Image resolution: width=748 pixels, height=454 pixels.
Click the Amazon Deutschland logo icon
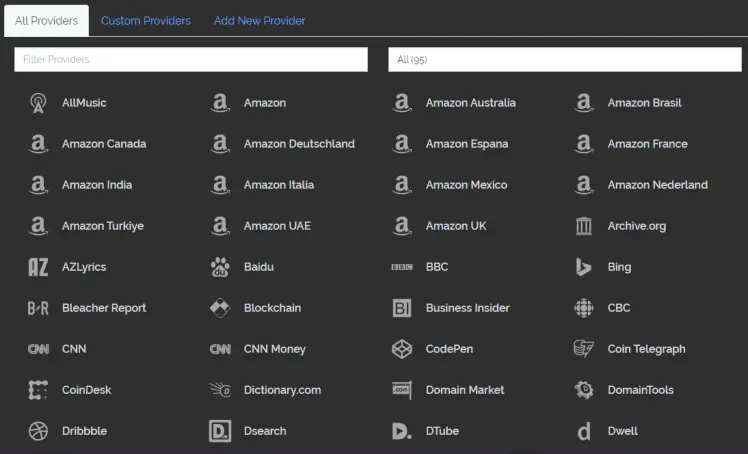(220, 144)
